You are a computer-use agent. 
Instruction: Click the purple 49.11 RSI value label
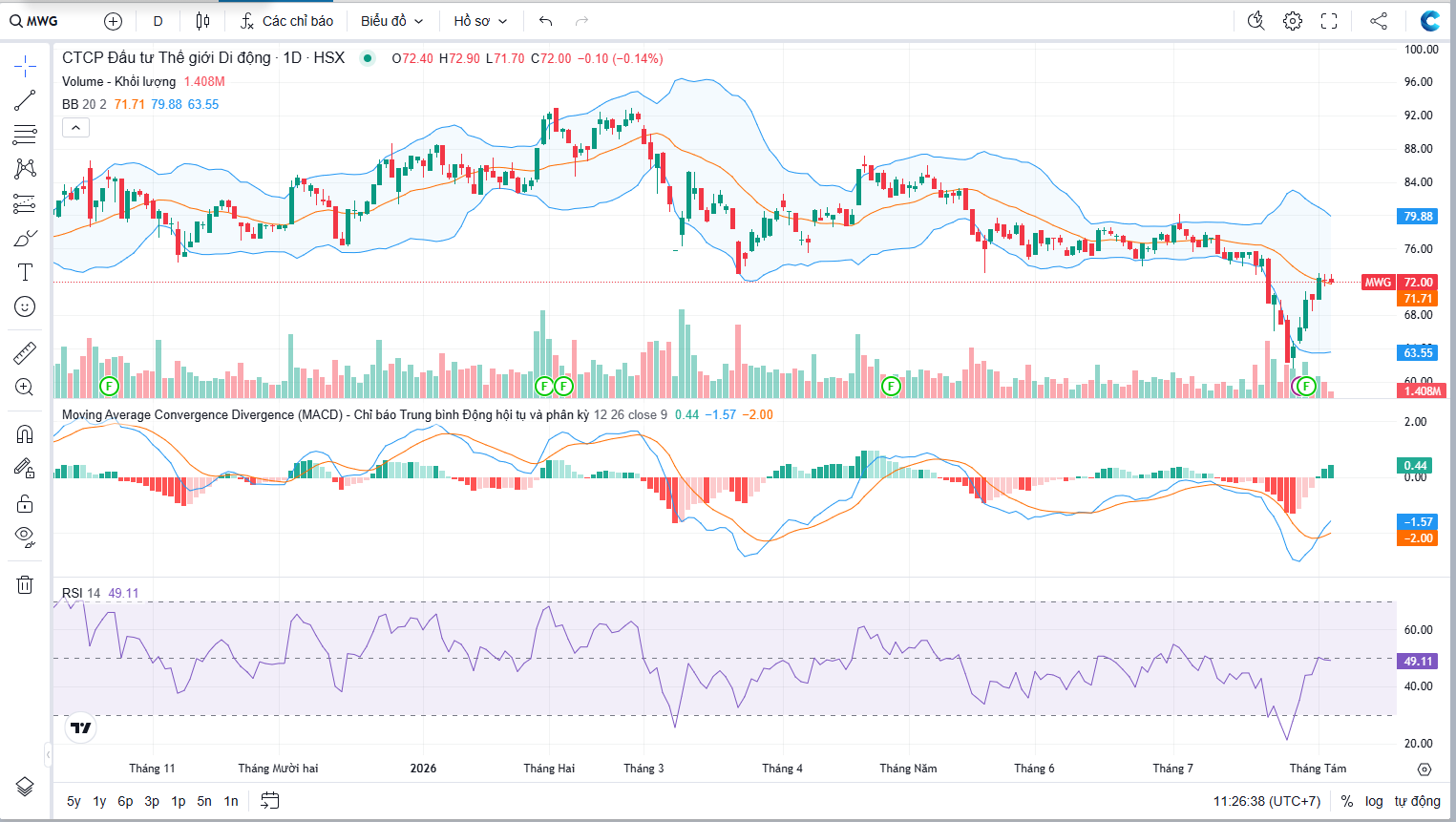(x=1418, y=661)
